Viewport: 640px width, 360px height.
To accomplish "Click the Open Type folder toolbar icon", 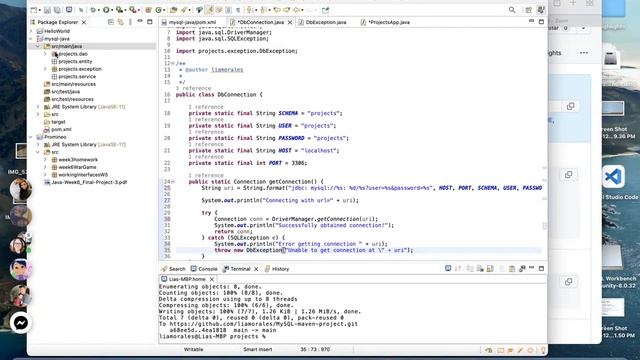I will [173, 10].
